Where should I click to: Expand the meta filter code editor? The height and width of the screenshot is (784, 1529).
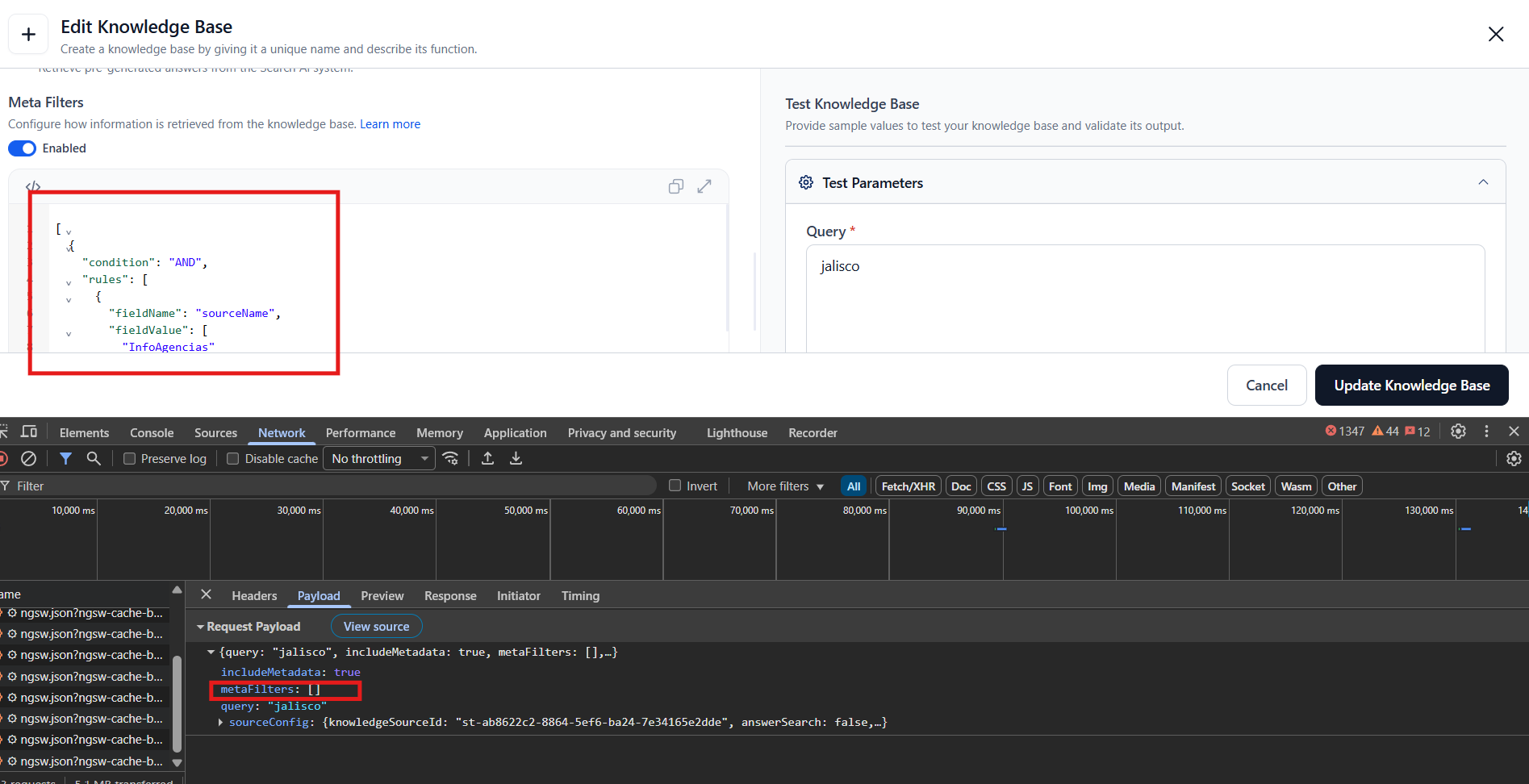704,186
